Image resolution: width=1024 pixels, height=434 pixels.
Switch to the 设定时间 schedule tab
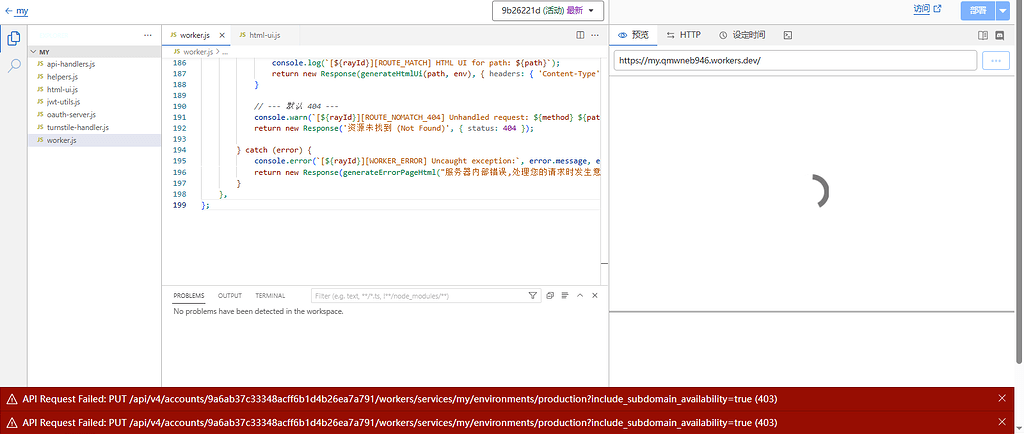click(742, 35)
